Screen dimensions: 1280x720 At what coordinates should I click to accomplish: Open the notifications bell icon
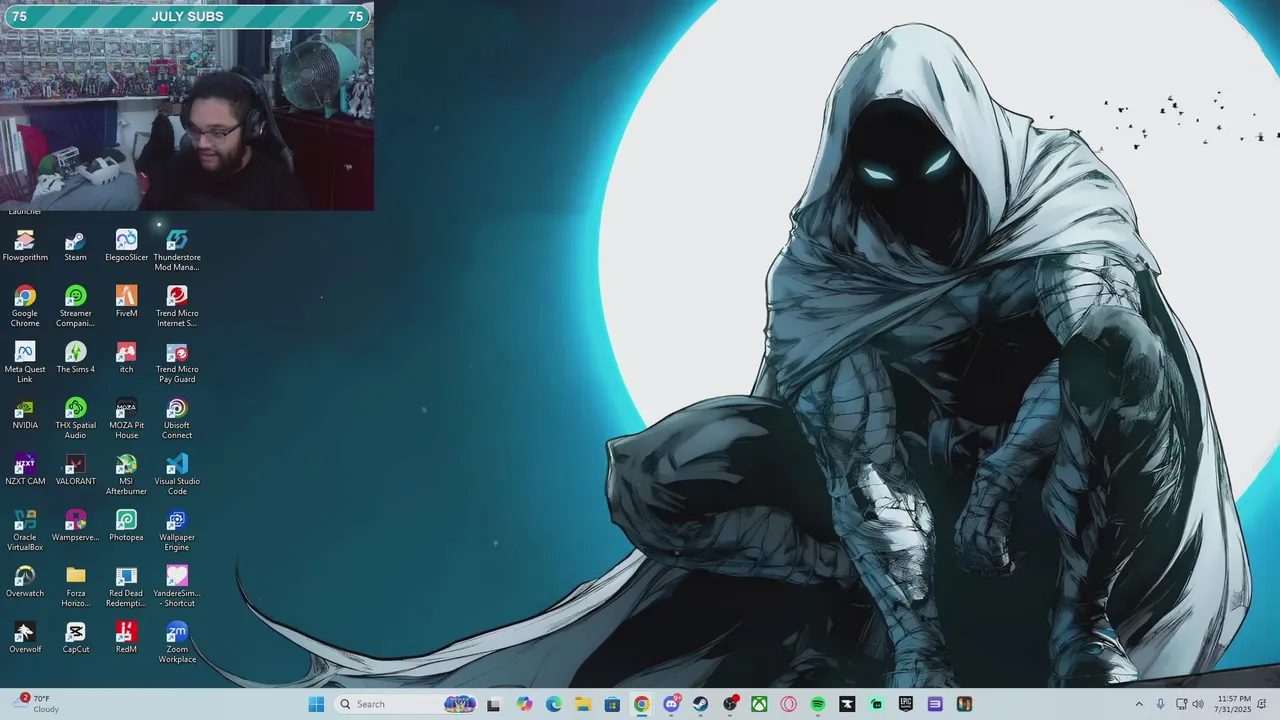1262,704
